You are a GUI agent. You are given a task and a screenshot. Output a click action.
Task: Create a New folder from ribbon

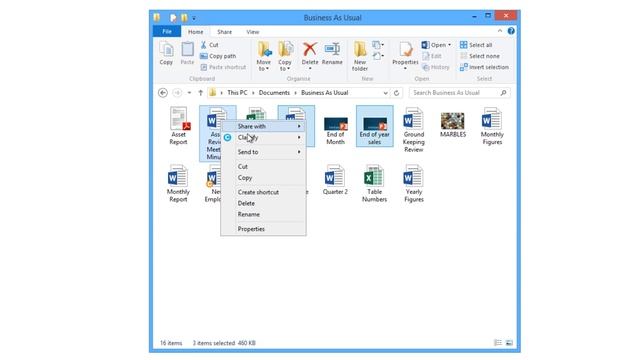click(360, 56)
